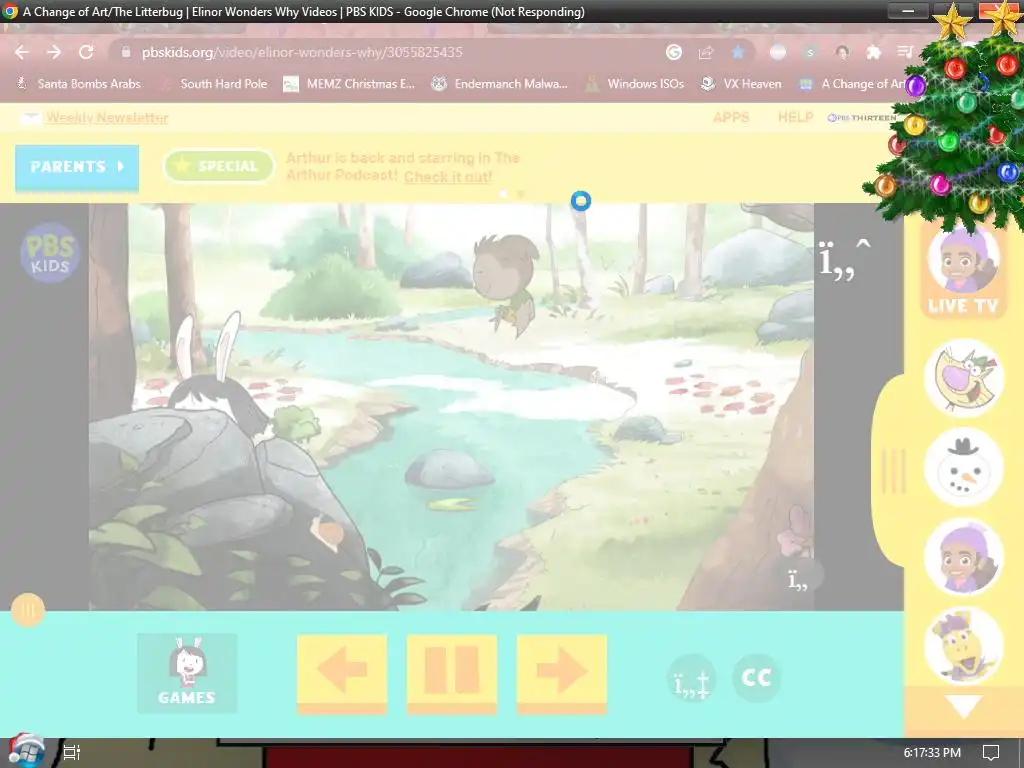Click the orange round handle at video bottom-left
Viewport: 1024px width, 768px height.
pyautogui.click(x=28, y=610)
